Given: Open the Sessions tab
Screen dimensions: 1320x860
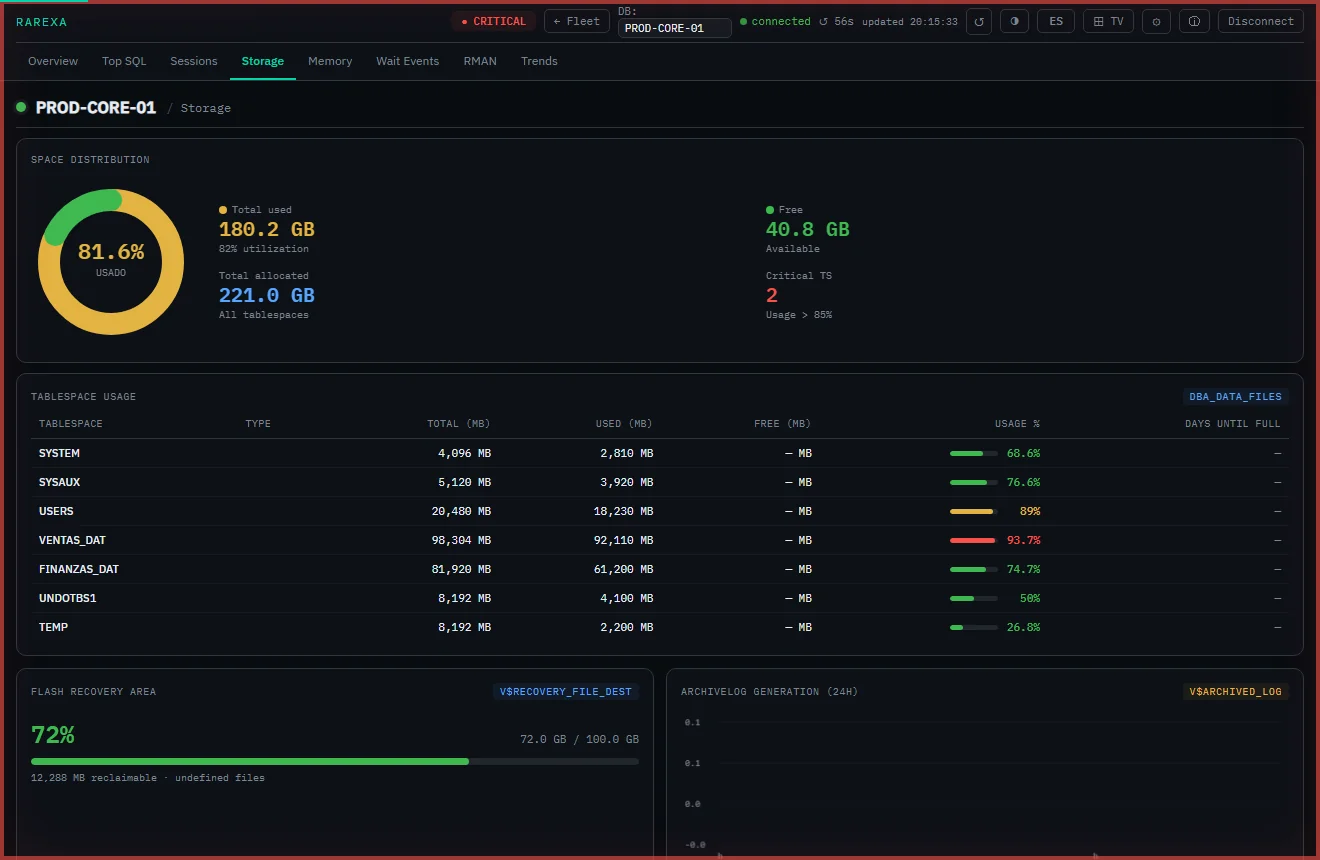Looking at the screenshot, I should [194, 61].
